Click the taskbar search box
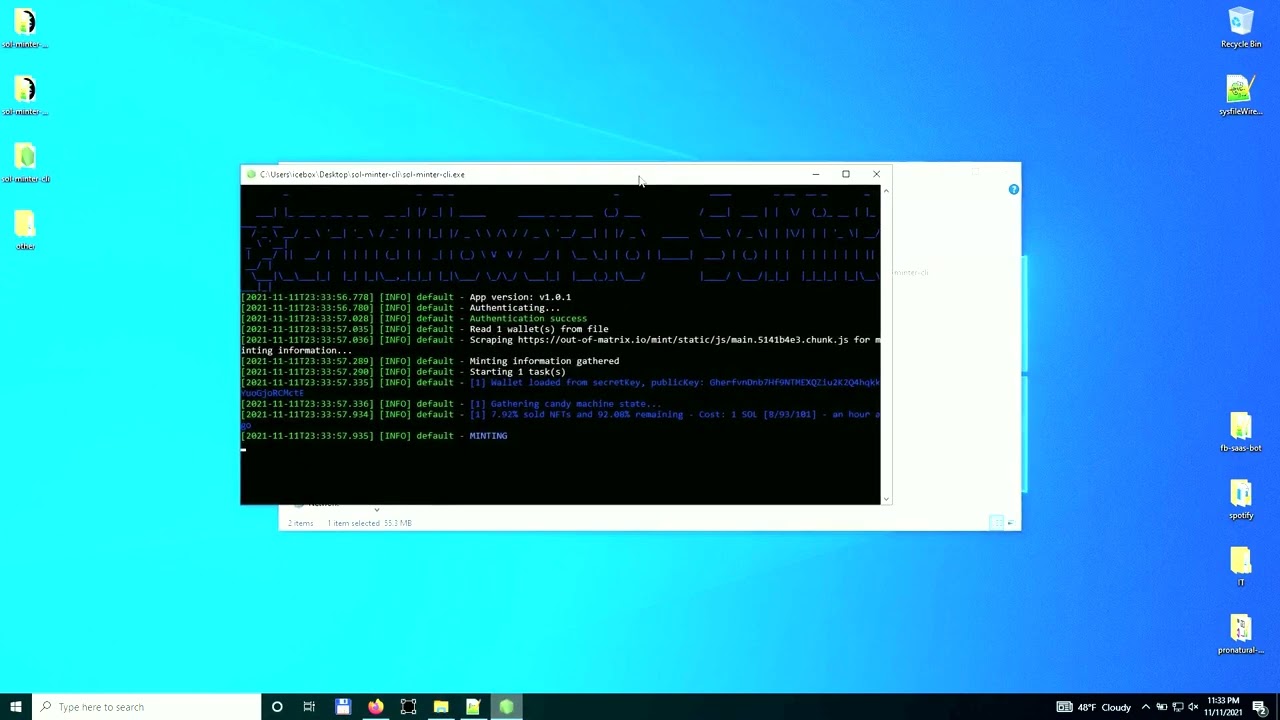1280x720 pixels. coord(145,707)
